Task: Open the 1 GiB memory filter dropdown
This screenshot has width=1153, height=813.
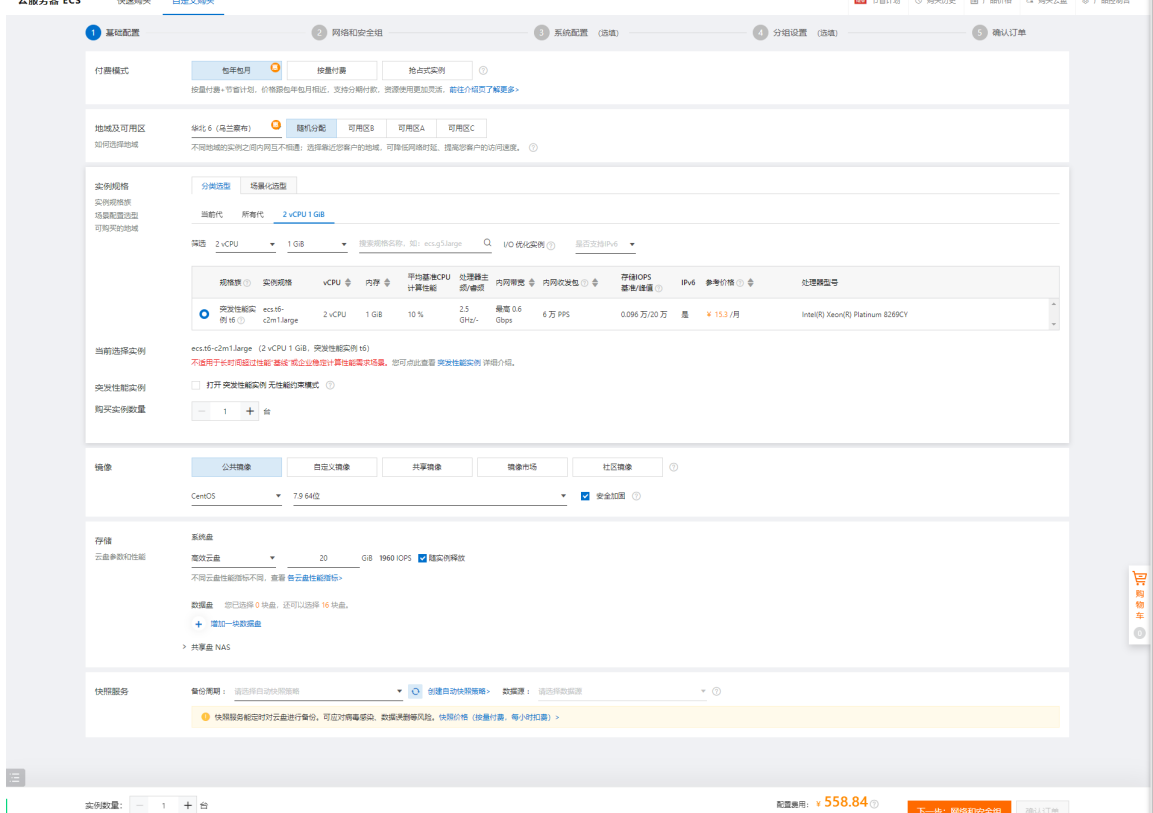Action: coord(317,244)
